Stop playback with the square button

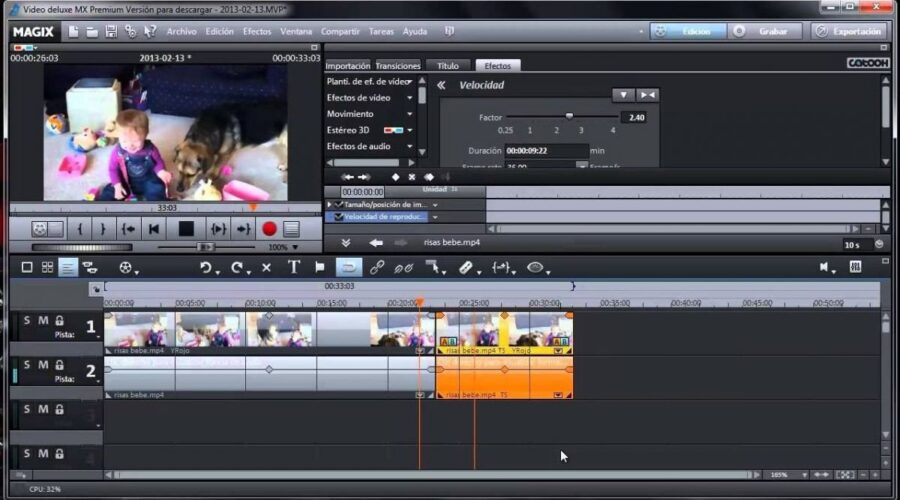pyautogui.click(x=186, y=229)
